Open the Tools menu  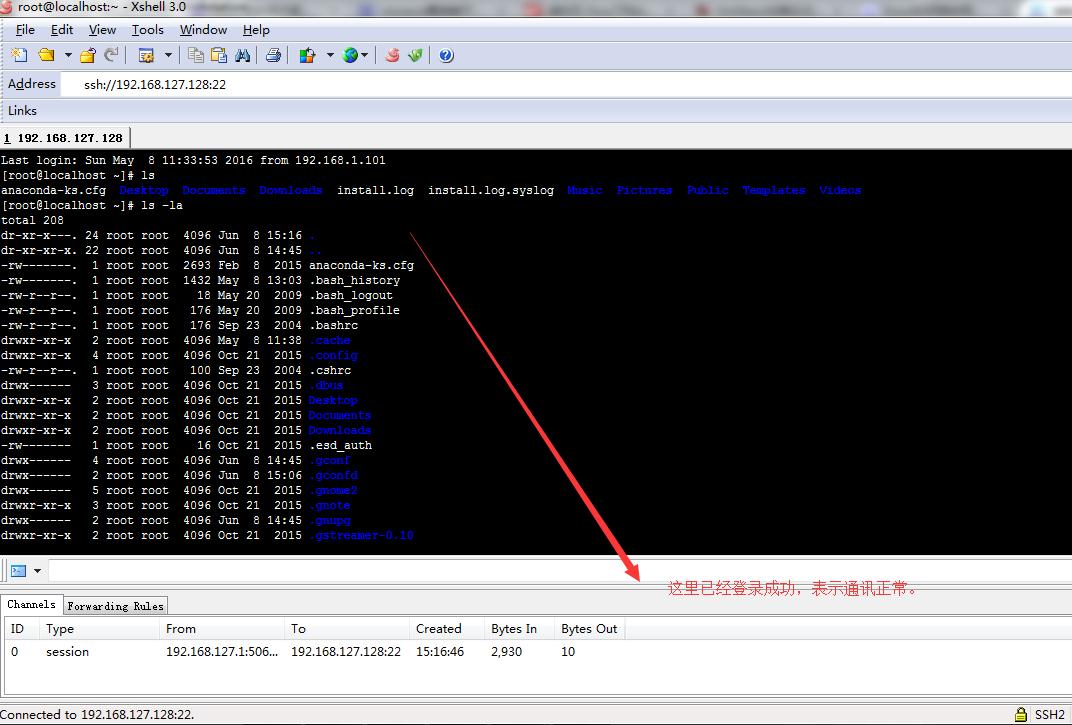(x=148, y=30)
